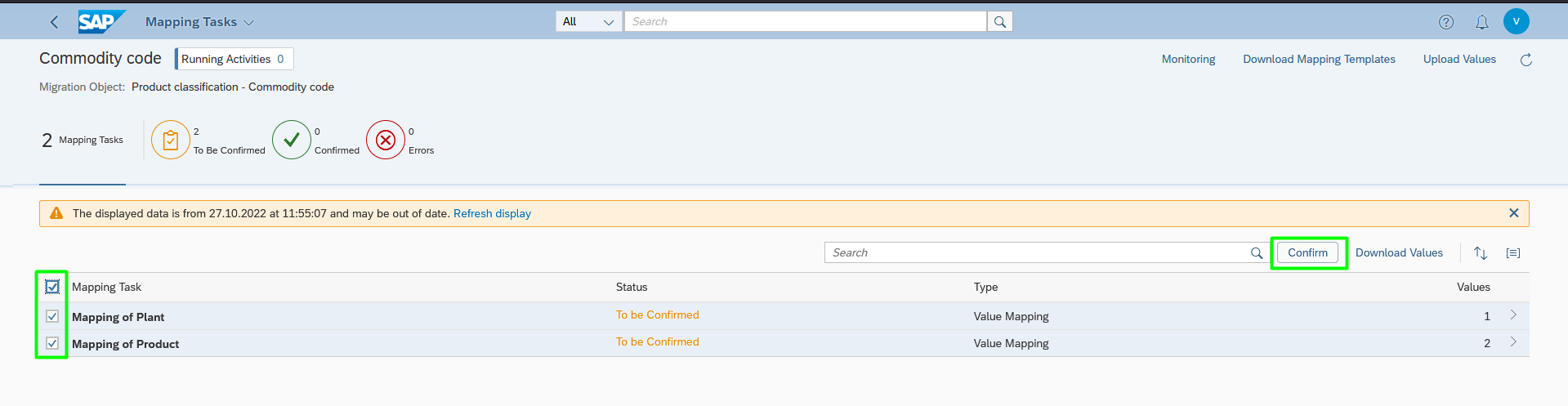The image size is (1568, 406).
Task: Toggle the select-all Mapping Task checkbox
Action: pyautogui.click(x=52, y=287)
